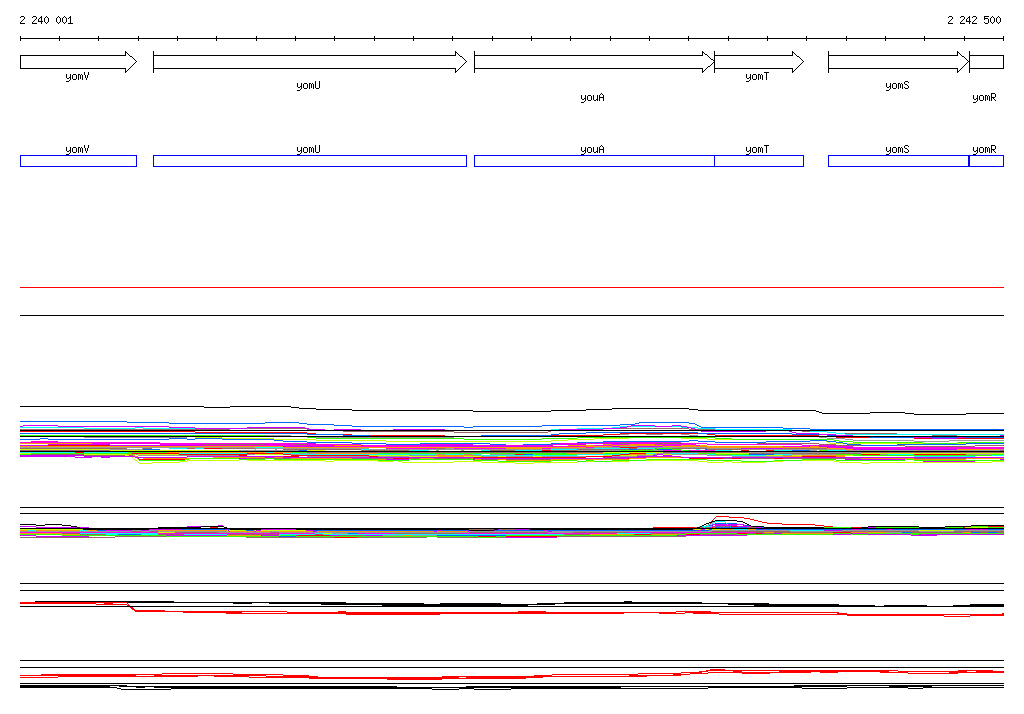
Task: Click the yomS gene arrow
Action: pyautogui.click(x=899, y=62)
